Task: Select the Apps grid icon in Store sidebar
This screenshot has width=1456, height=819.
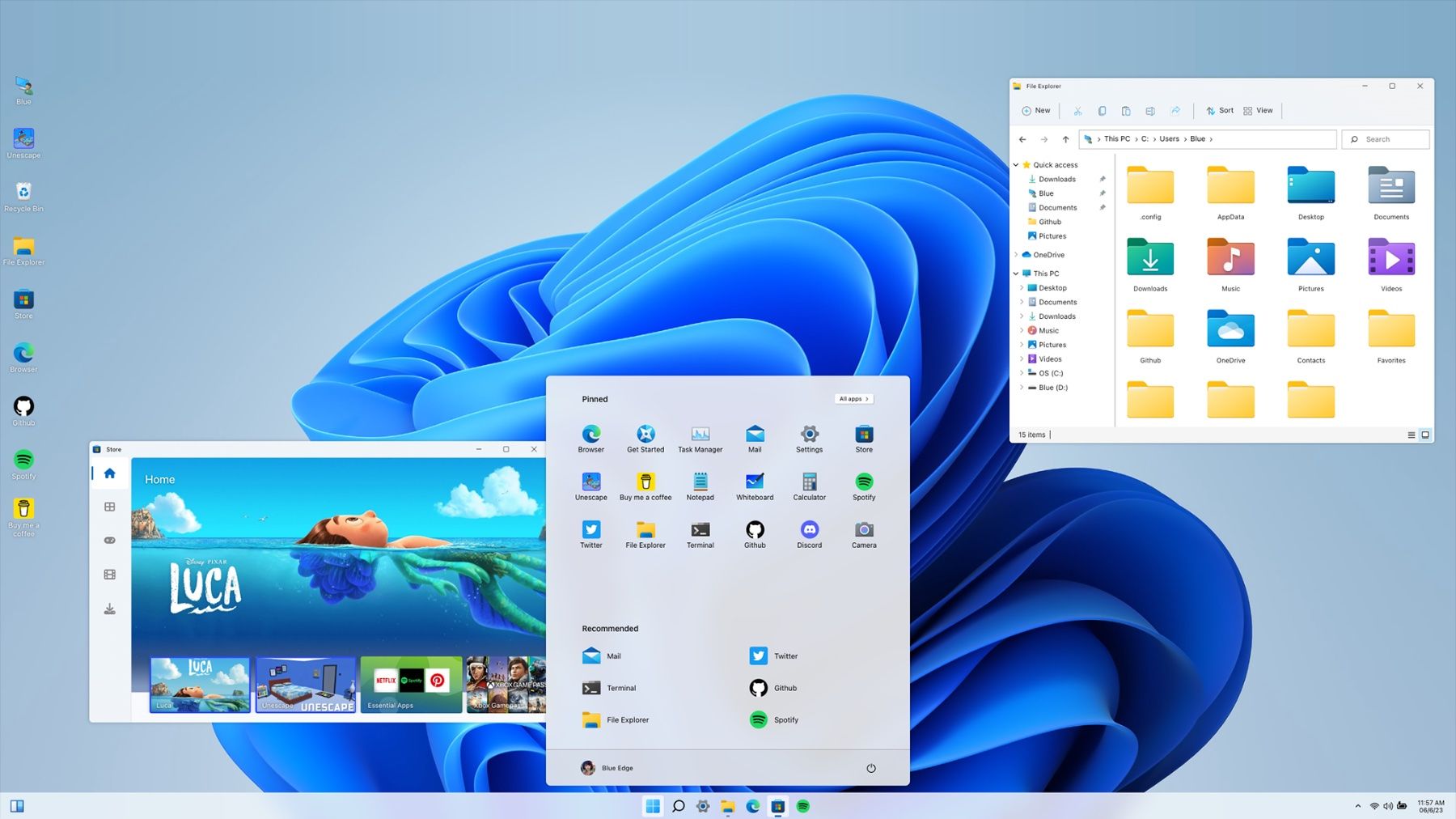Action: pos(109,506)
